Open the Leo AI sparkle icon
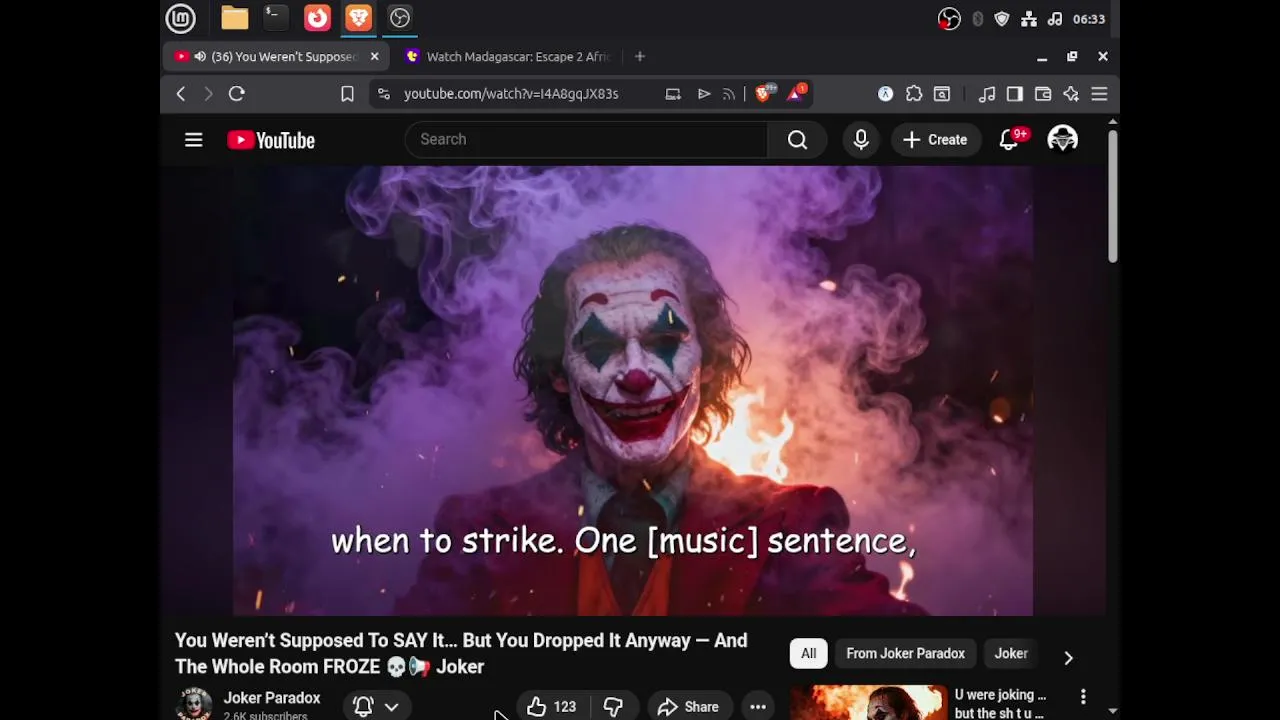Image resolution: width=1280 pixels, height=720 pixels. pyautogui.click(x=1071, y=94)
